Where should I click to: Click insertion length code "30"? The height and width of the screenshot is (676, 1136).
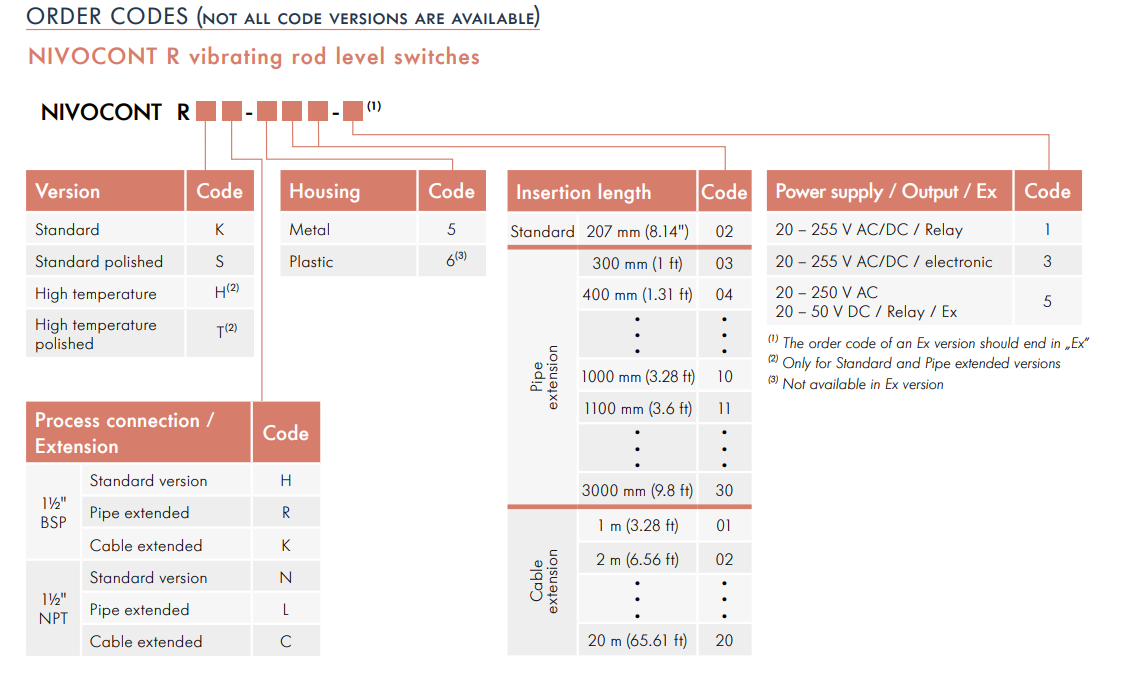point(724,491)
